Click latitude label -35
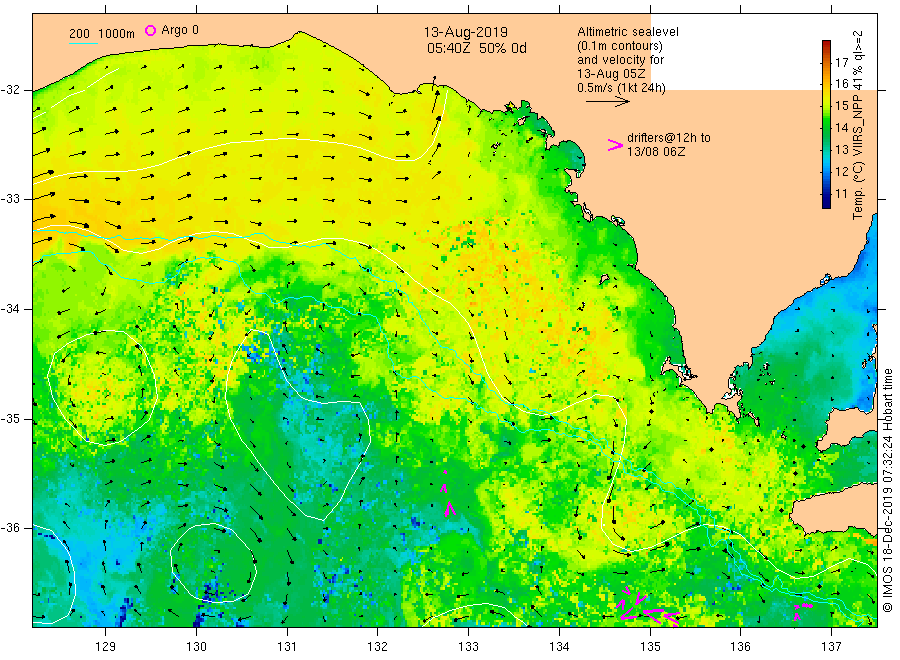The height and width of the screenshot is (660, 900). pos(10,419)
